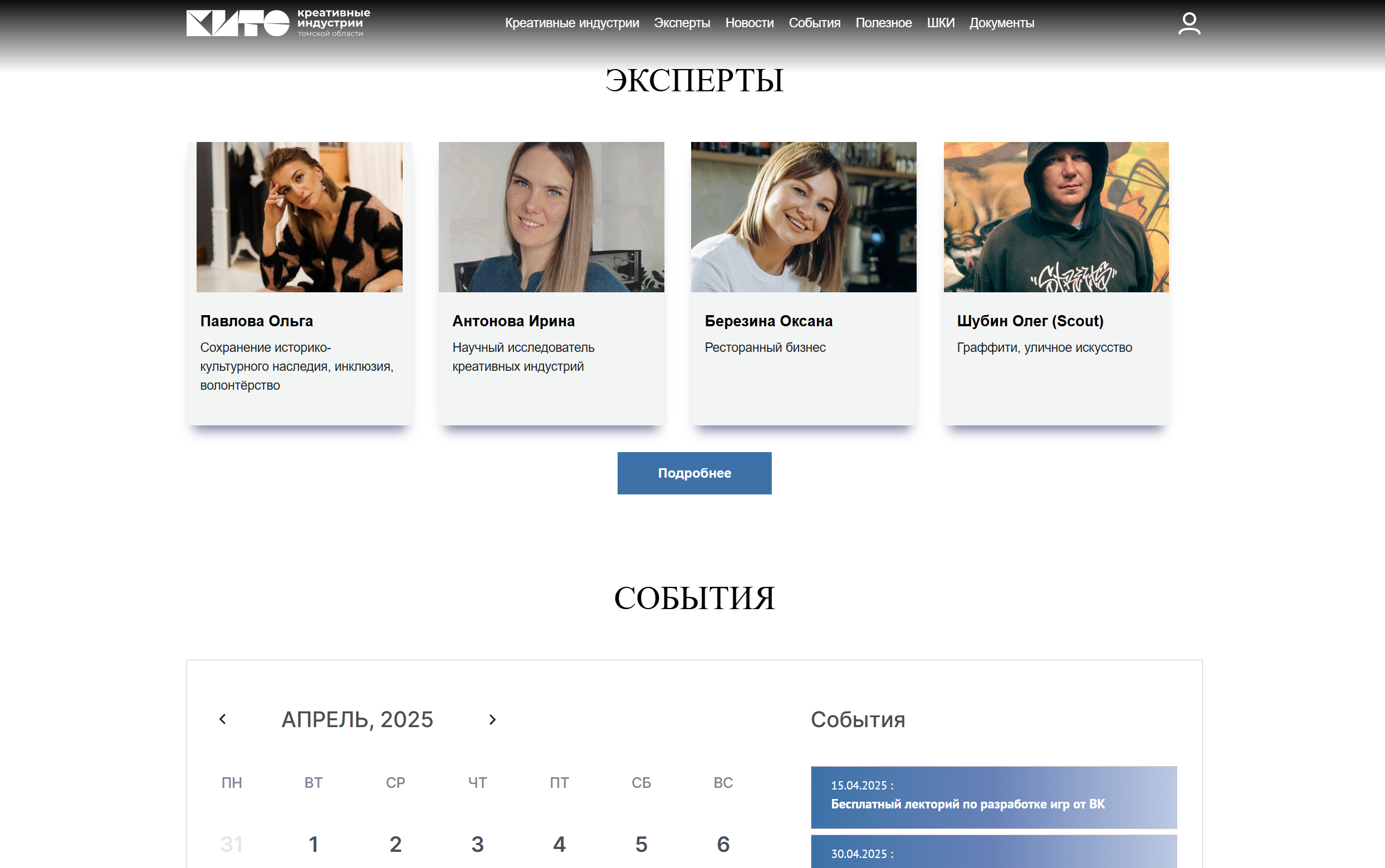Open the Новости navigation link
1385x868 pixels.
(x=750, y=23)
